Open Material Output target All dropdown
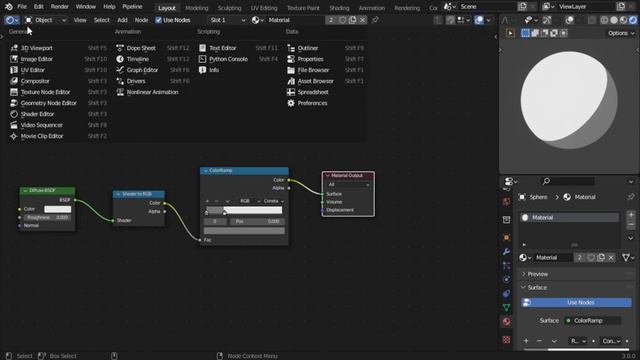This screenshot has width=640, height=360. (x=348, y=185)
